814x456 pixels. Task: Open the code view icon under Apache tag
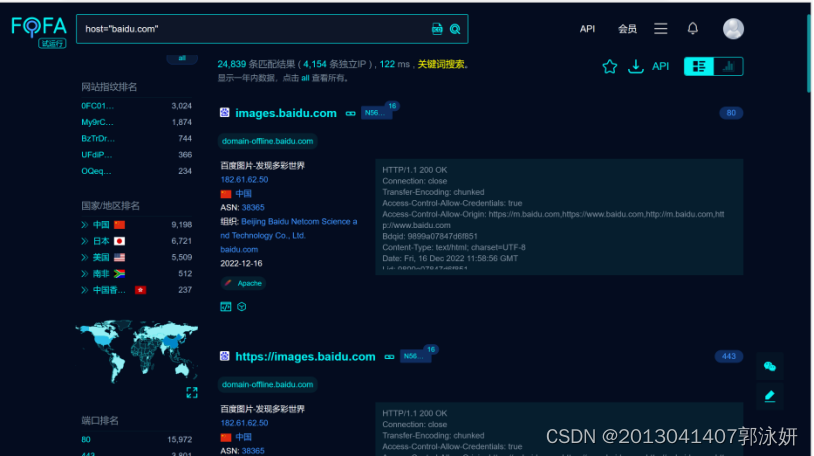click(225, 307)
